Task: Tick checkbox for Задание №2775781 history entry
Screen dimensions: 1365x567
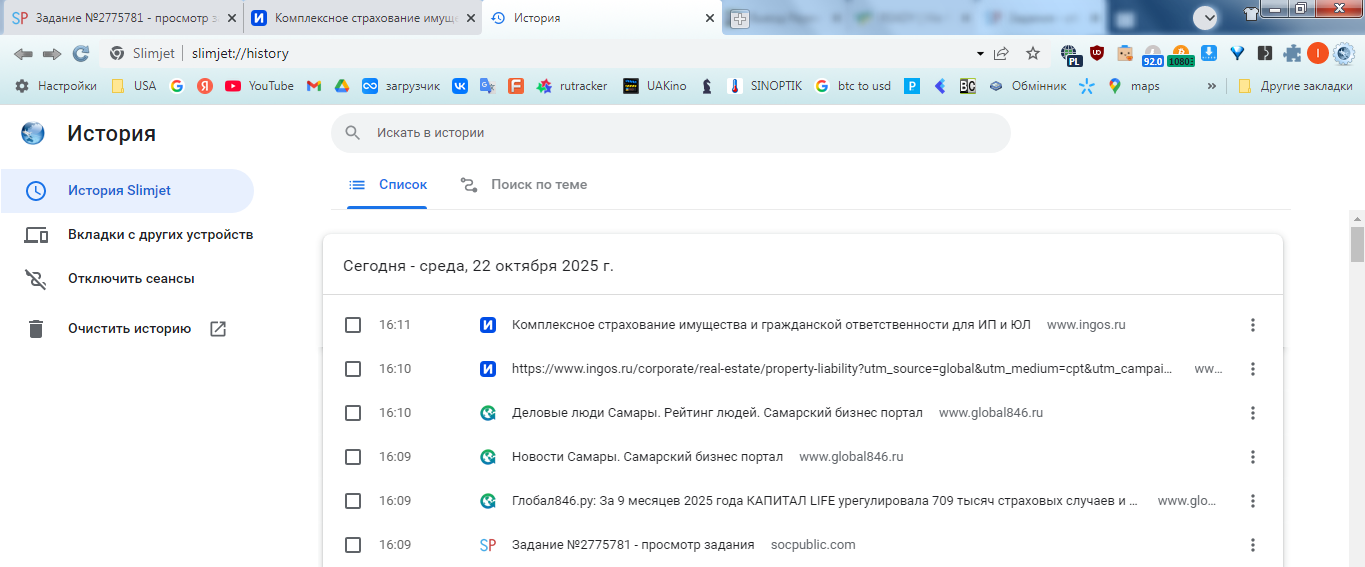Action: click(353, 545)
